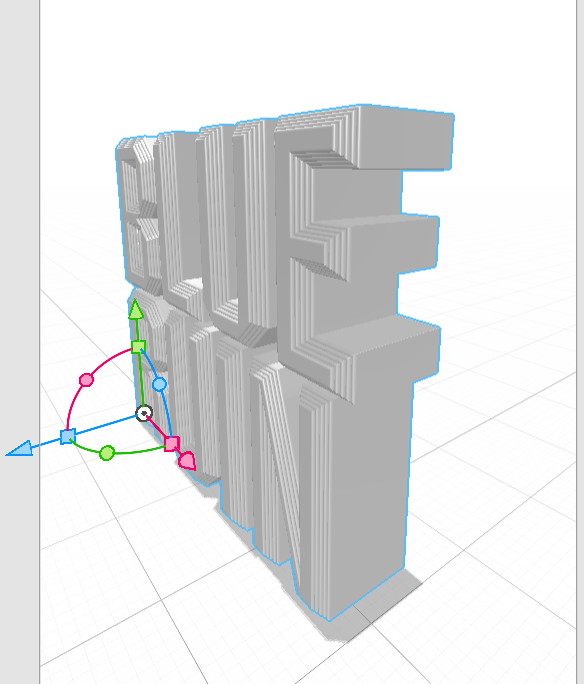
Task: Click the green vertical axis line
Action: 140,380
